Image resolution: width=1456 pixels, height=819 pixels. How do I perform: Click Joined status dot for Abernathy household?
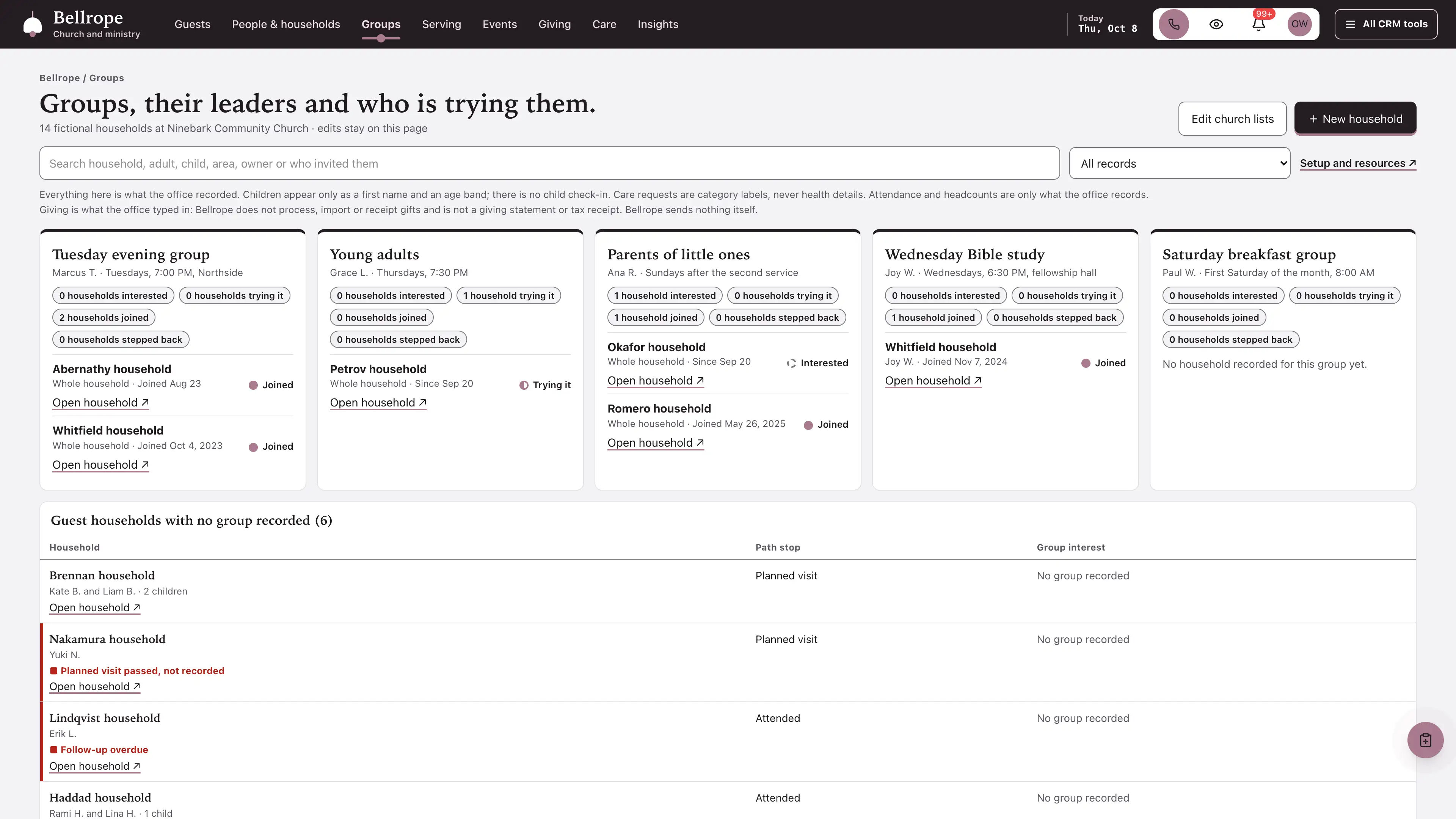tap(253, 385)
